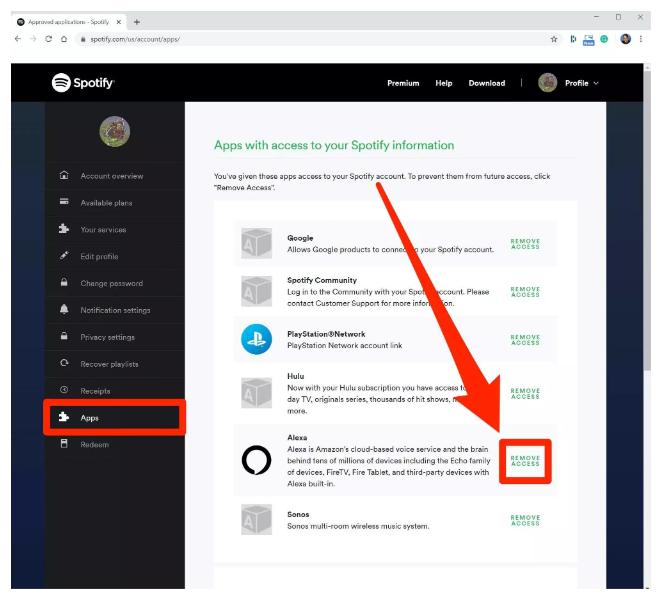Select Receipts in the sidebar

(95, 391)
